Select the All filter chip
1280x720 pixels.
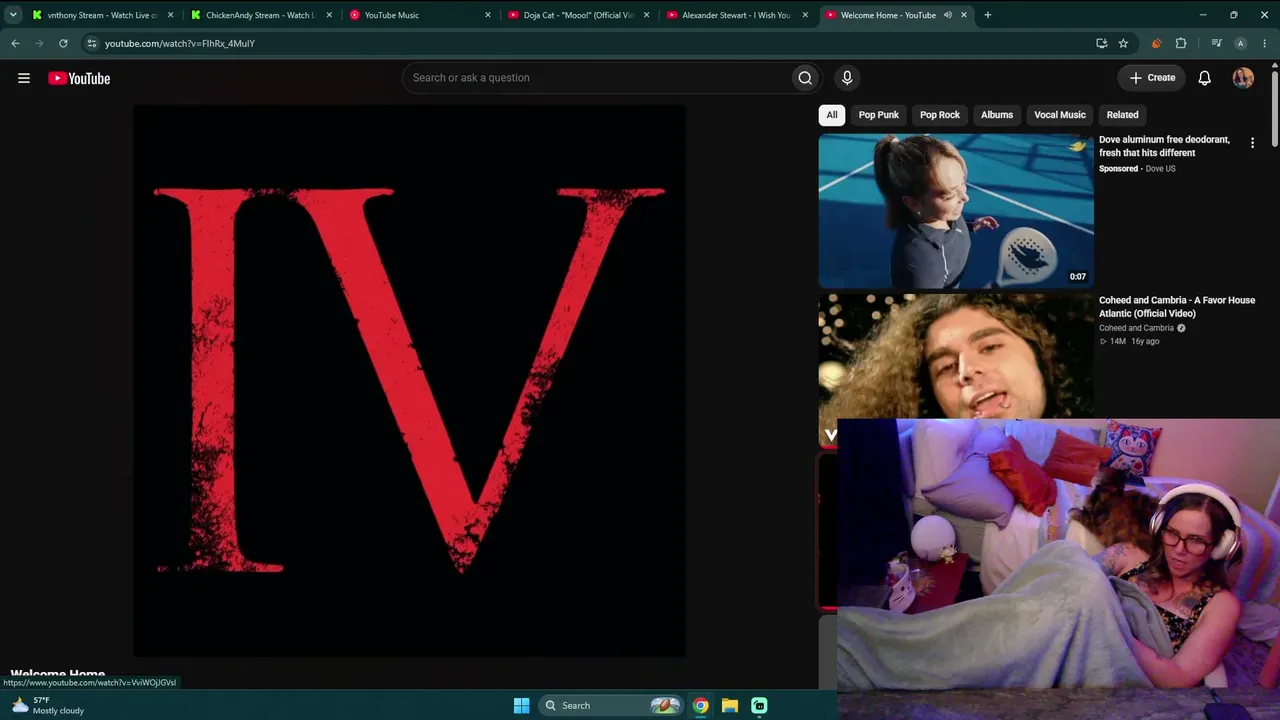(x=832, y=115)
